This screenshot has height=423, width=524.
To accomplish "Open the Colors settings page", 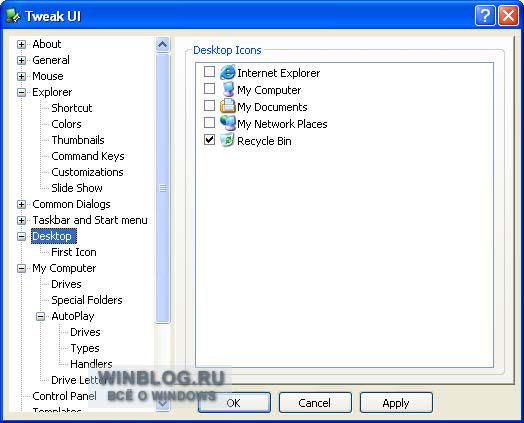I will click(x=67, y=124).
